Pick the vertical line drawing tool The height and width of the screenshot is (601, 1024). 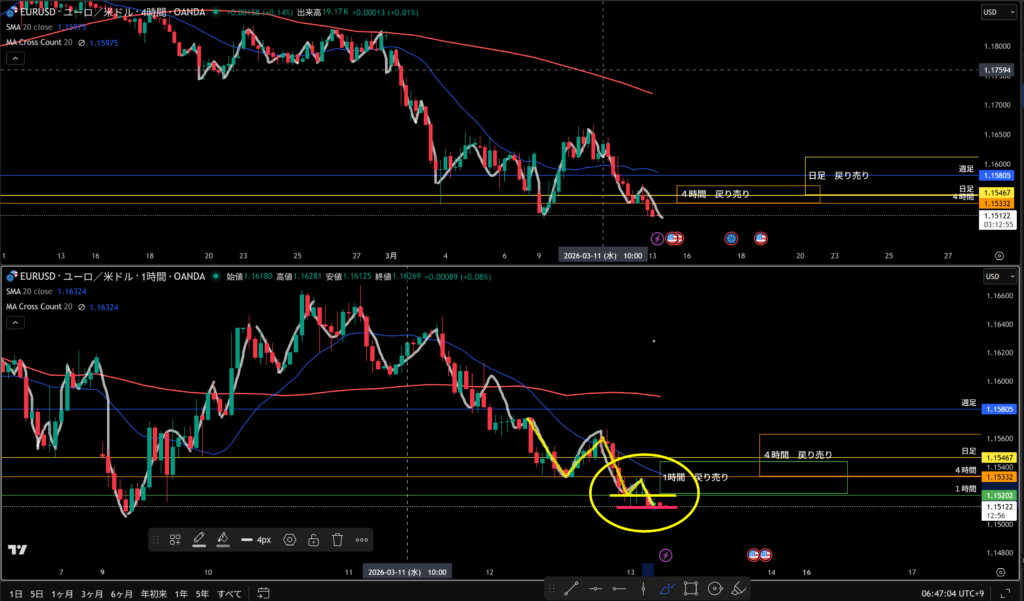point(643,590)
